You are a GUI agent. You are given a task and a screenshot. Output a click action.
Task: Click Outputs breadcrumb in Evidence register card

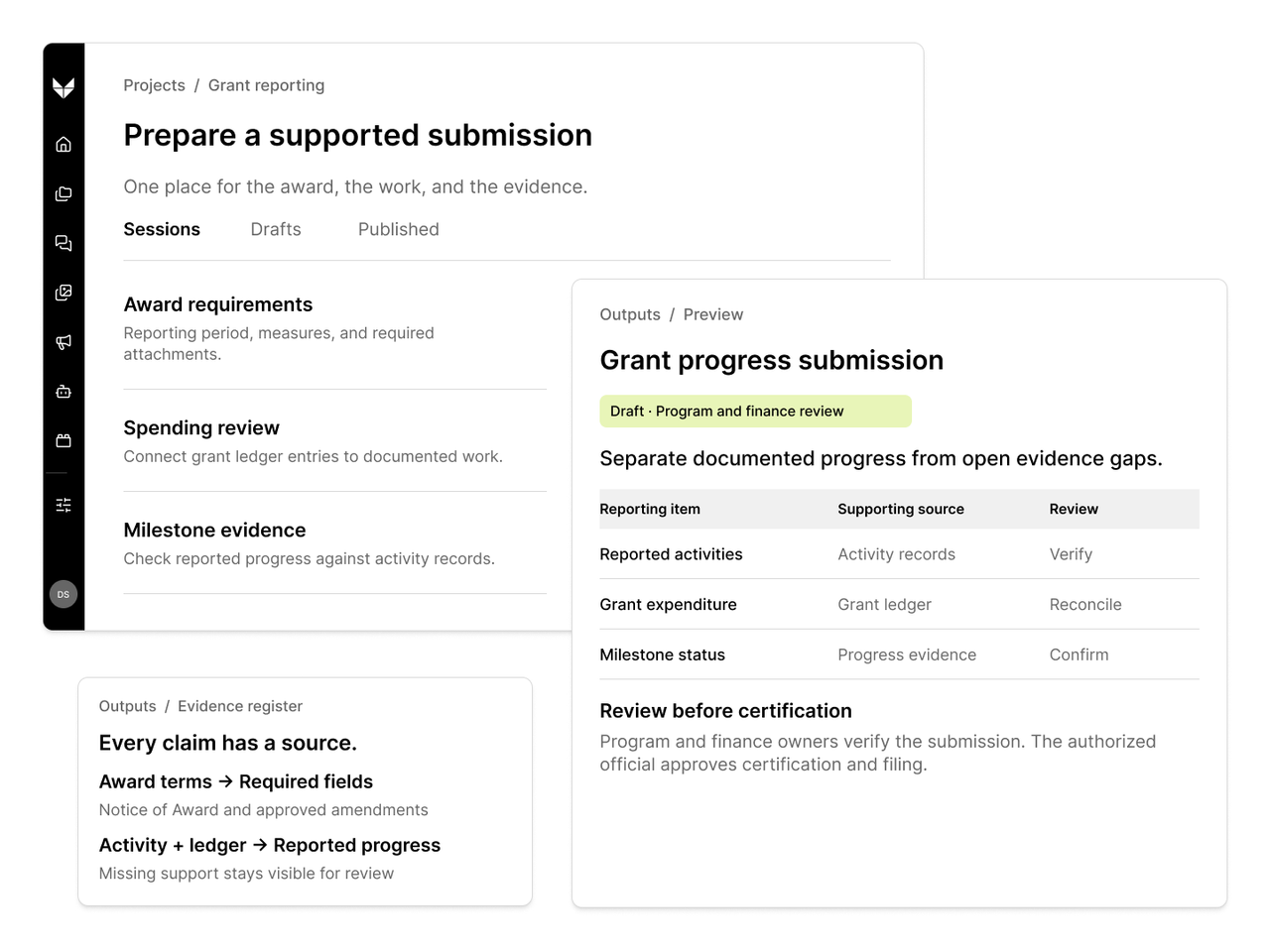tap(128, 706)
